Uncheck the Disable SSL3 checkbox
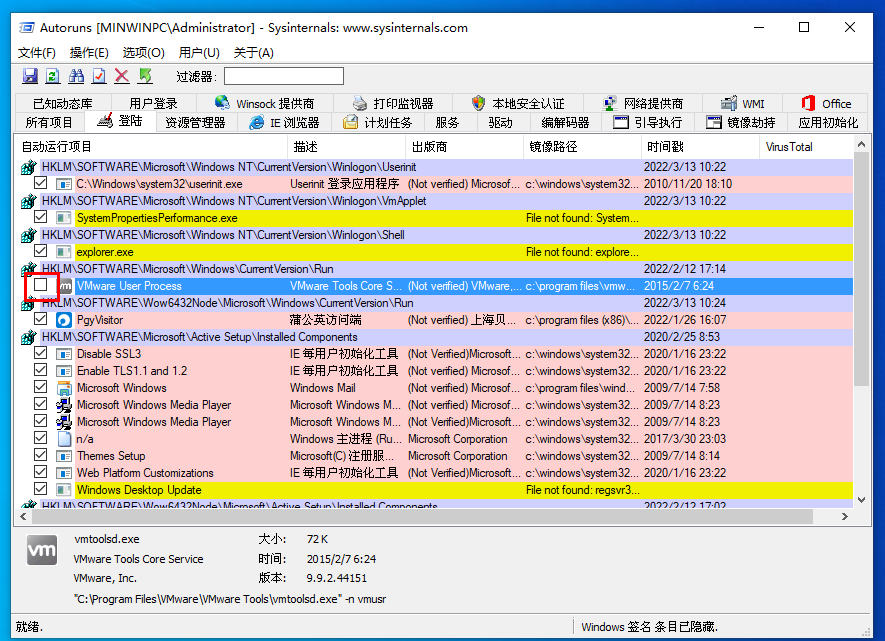The image size is (885, 641). [x=40, y=353]
